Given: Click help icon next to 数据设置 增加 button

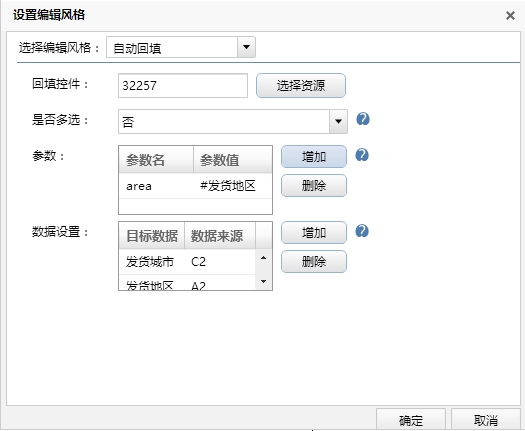Looking at the screenshot, I should pyautogui.click(x=362, y=231).
